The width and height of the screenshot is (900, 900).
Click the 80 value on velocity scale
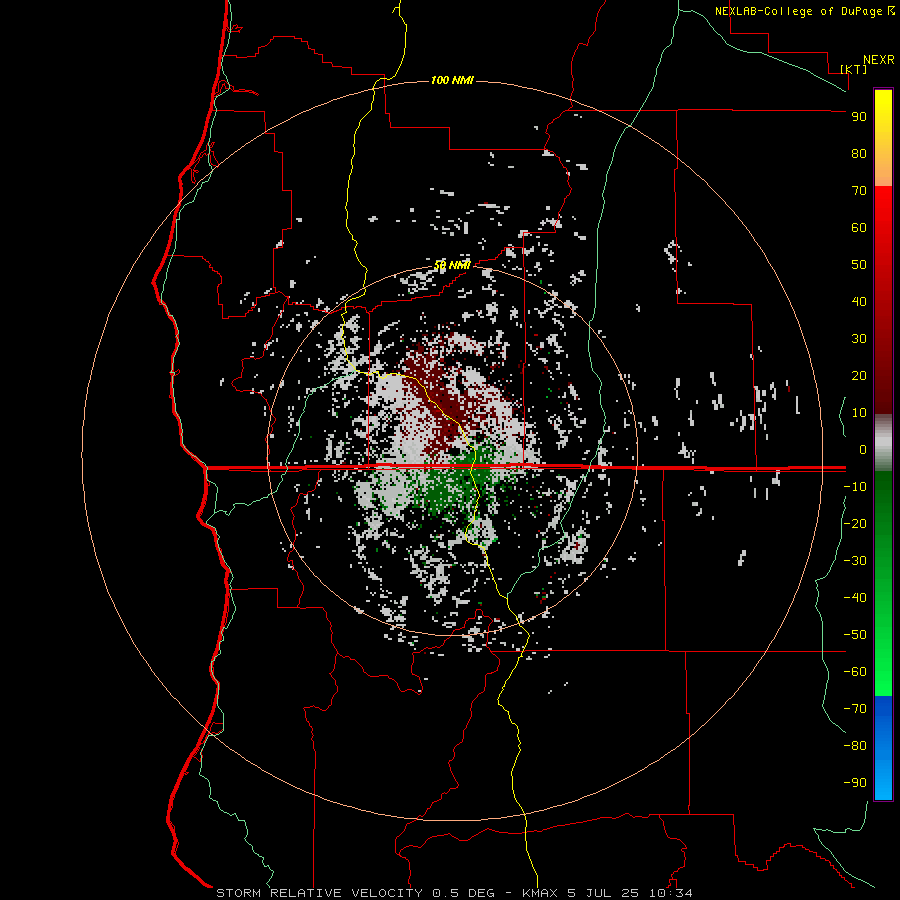[859, 153]
